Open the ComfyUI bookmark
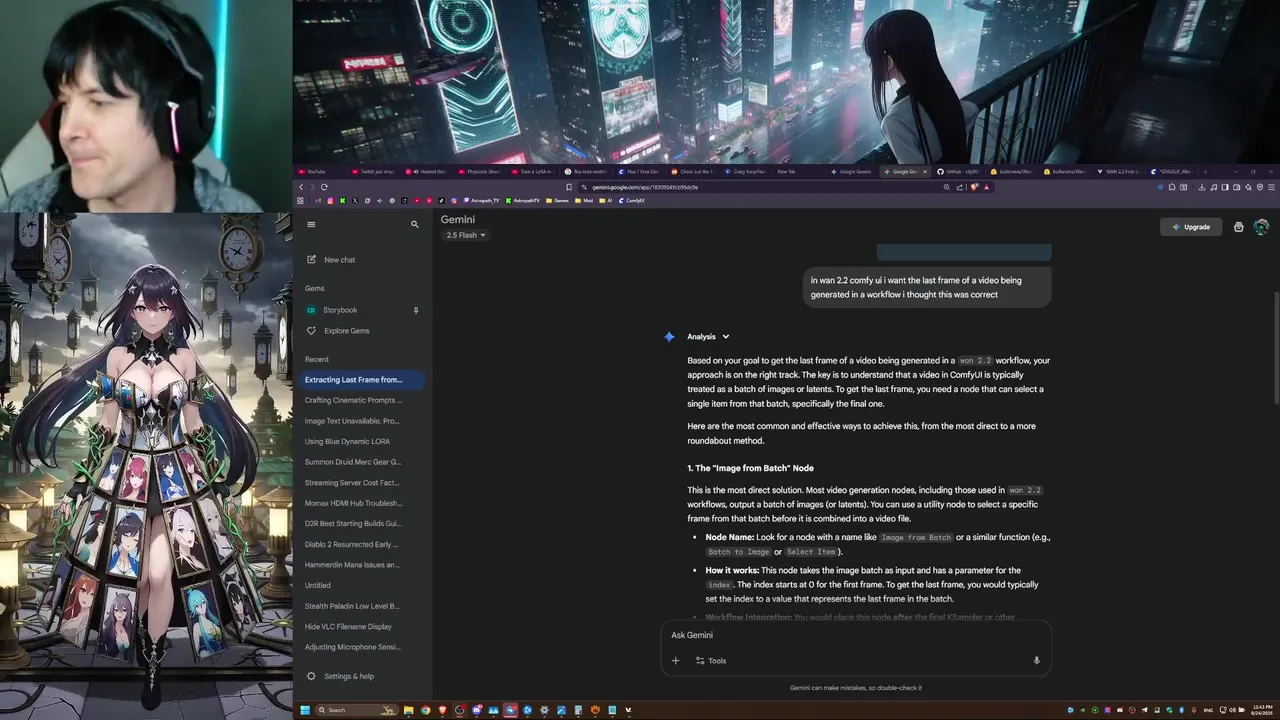The width and height of the screenshot is (1280, 720). 631,200
